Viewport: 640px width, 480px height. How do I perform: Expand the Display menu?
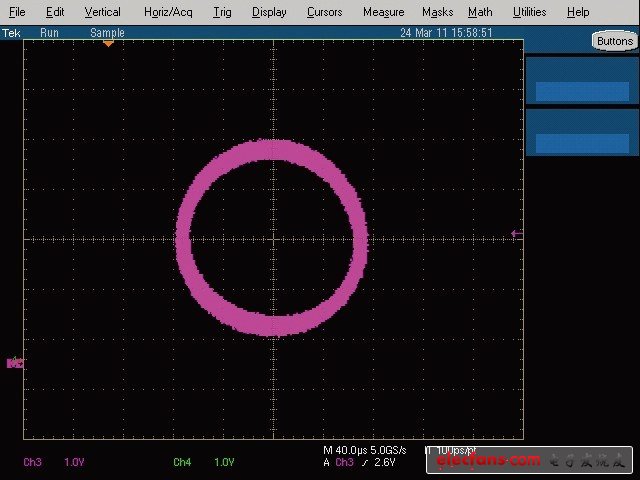coord(269,12)
